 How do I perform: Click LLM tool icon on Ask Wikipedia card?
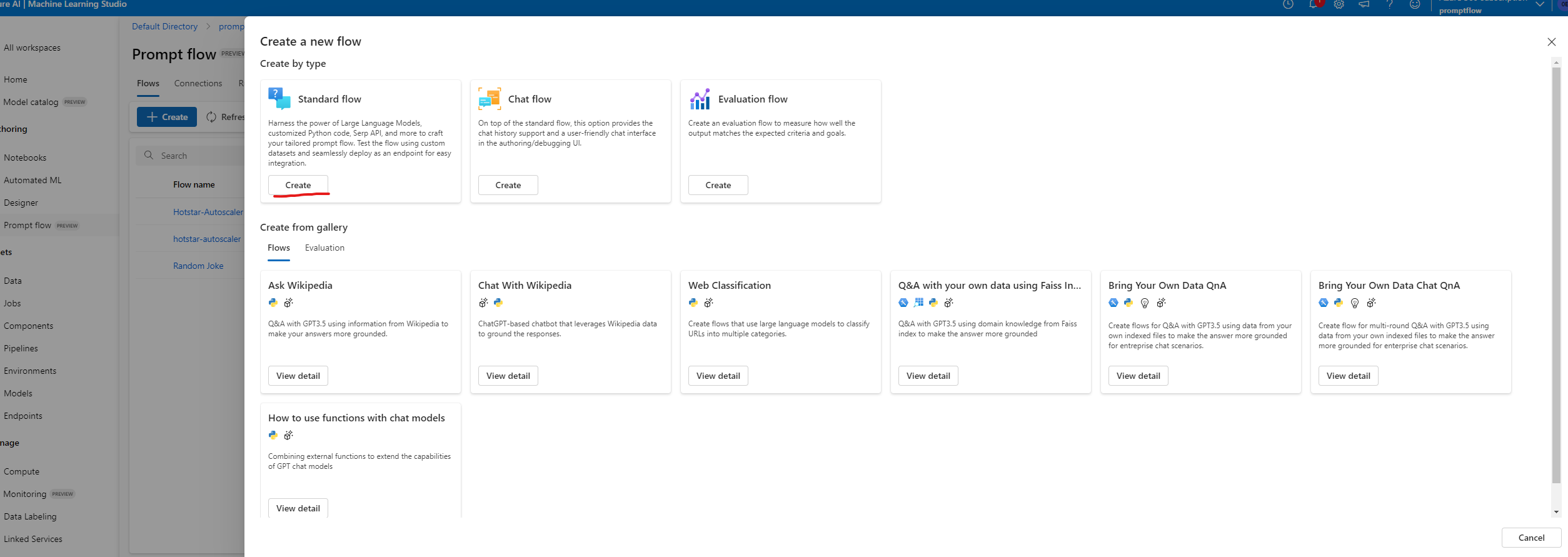[288, 303]
